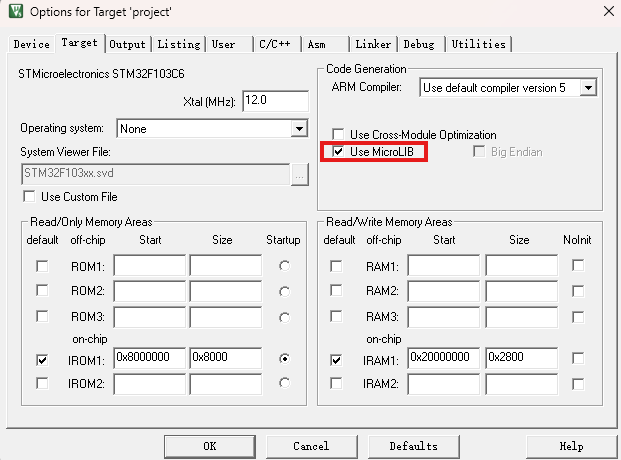The height and width of the screenshot is (460, 621).
Task: Select the Target tab
Action: coord(80,42)
